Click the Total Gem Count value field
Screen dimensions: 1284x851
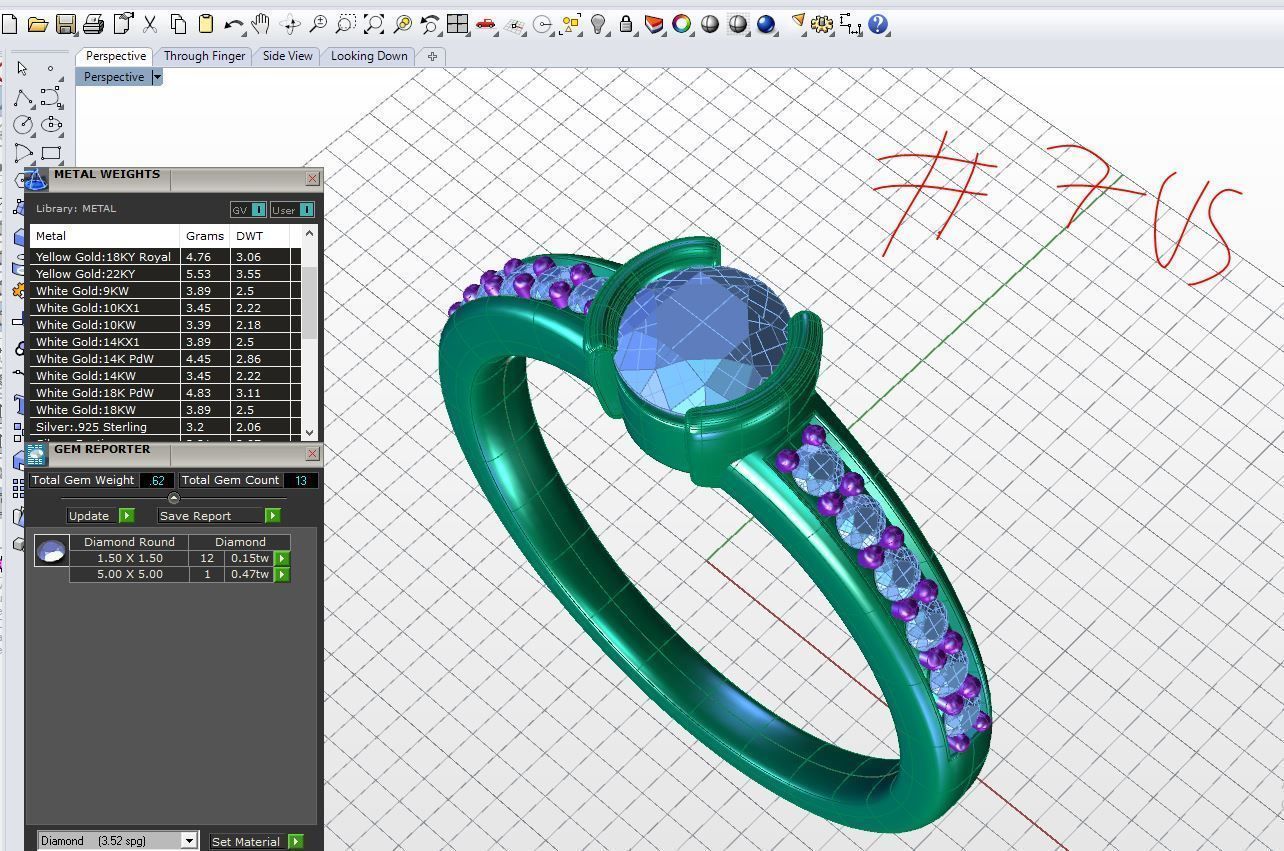point(300,480)
